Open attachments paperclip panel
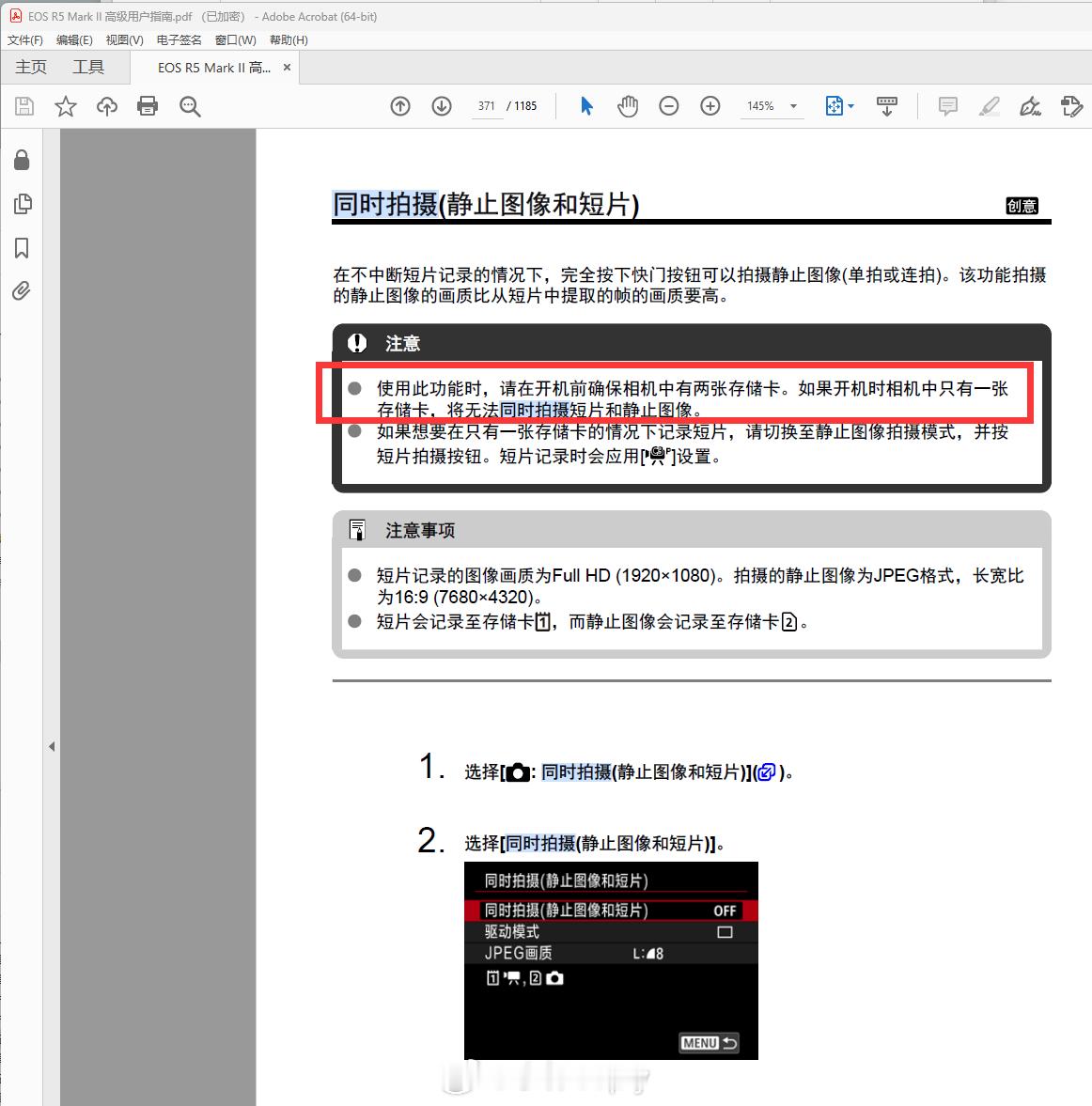 pyautogui.click(x=22, y=290)
